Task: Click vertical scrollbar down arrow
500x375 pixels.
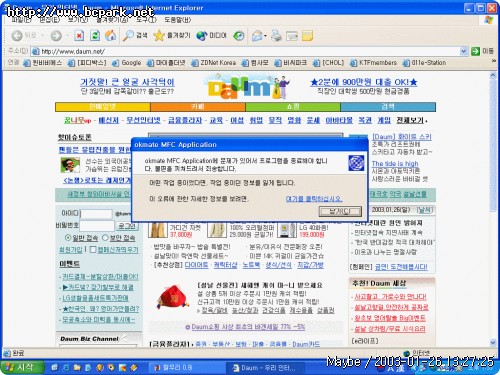Action: (x=493, y=342)
